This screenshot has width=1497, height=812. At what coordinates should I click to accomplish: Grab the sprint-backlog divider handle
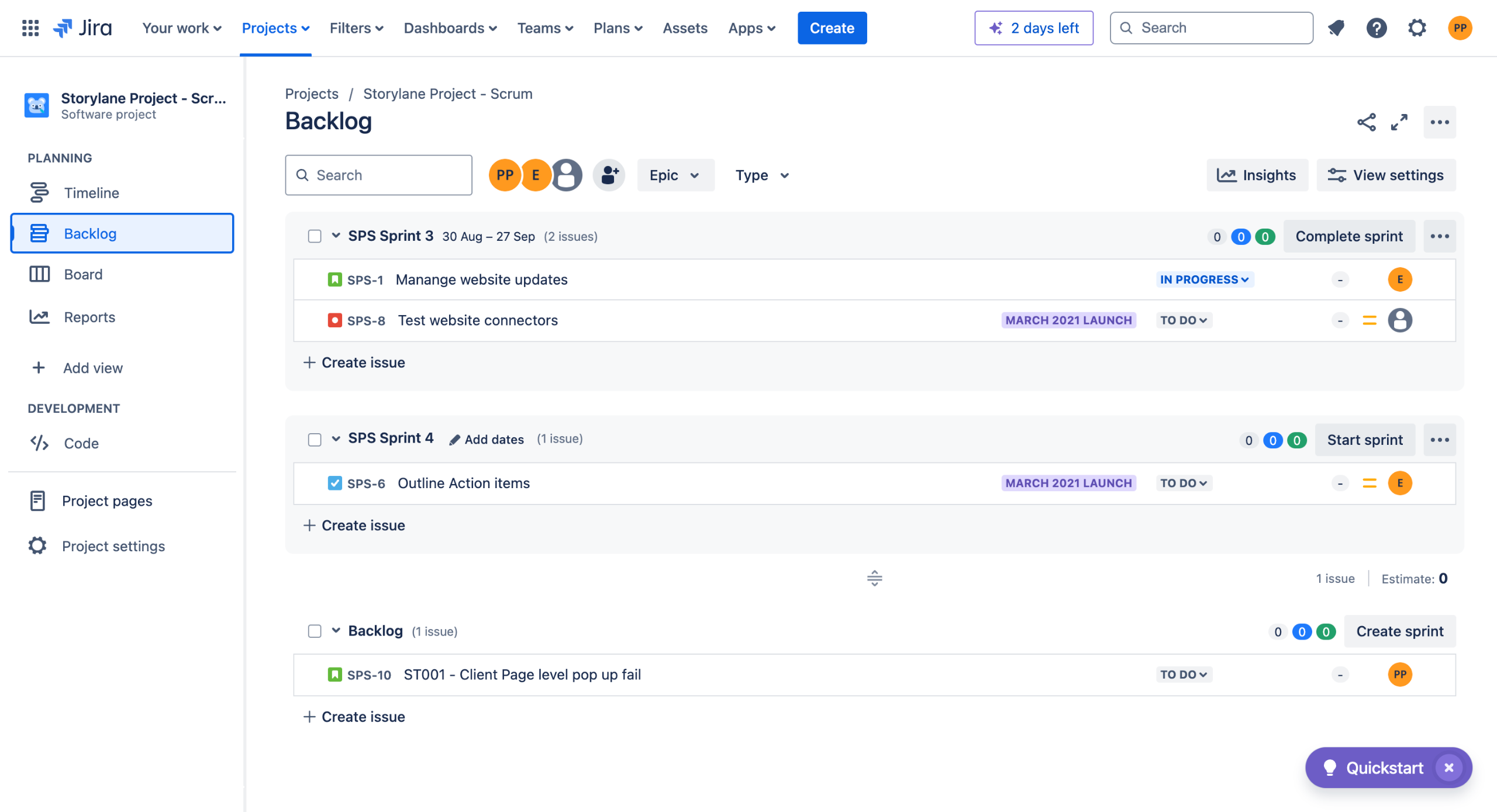(874, 578)
